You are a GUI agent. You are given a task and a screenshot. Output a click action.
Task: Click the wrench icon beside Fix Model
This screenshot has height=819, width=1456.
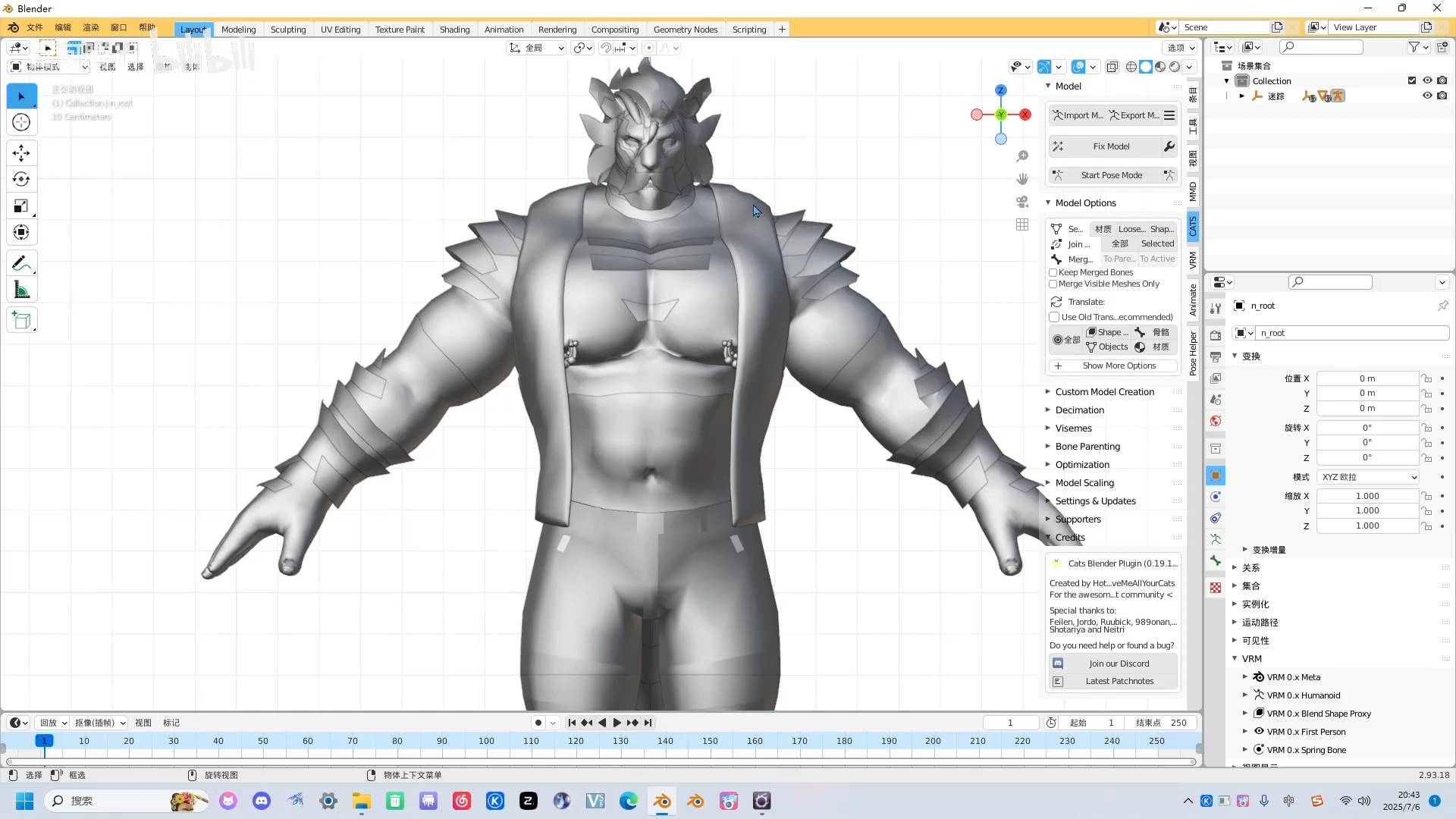pyautogui.click(x=1169, y=146)
